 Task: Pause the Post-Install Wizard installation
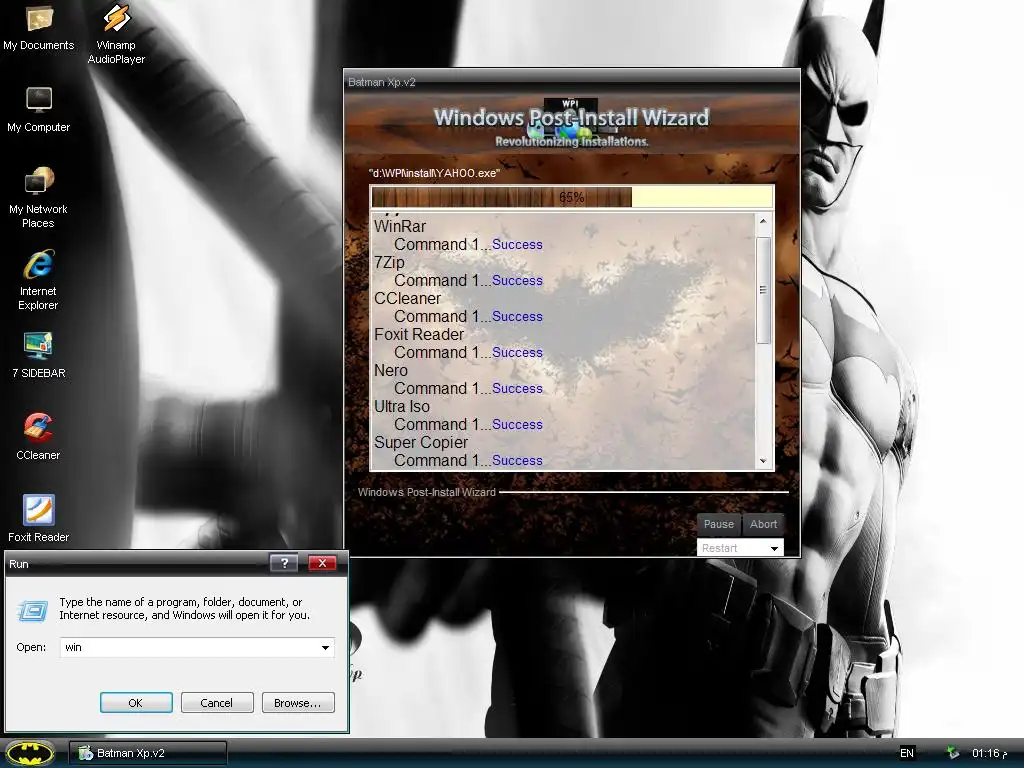[718, 524]
